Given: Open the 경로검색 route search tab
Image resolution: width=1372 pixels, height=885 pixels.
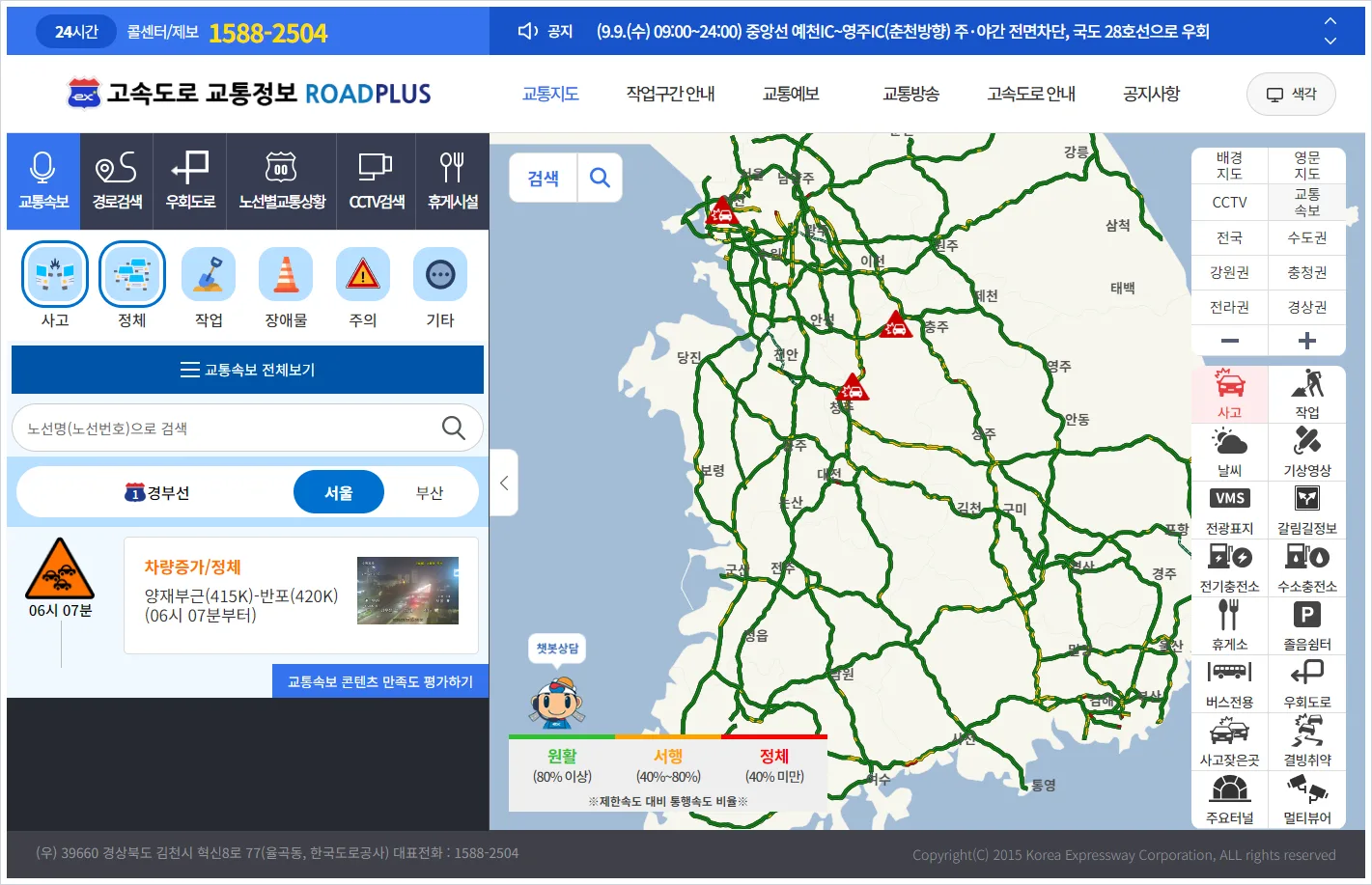Looking at the screenshot, I should click(117, 181).
